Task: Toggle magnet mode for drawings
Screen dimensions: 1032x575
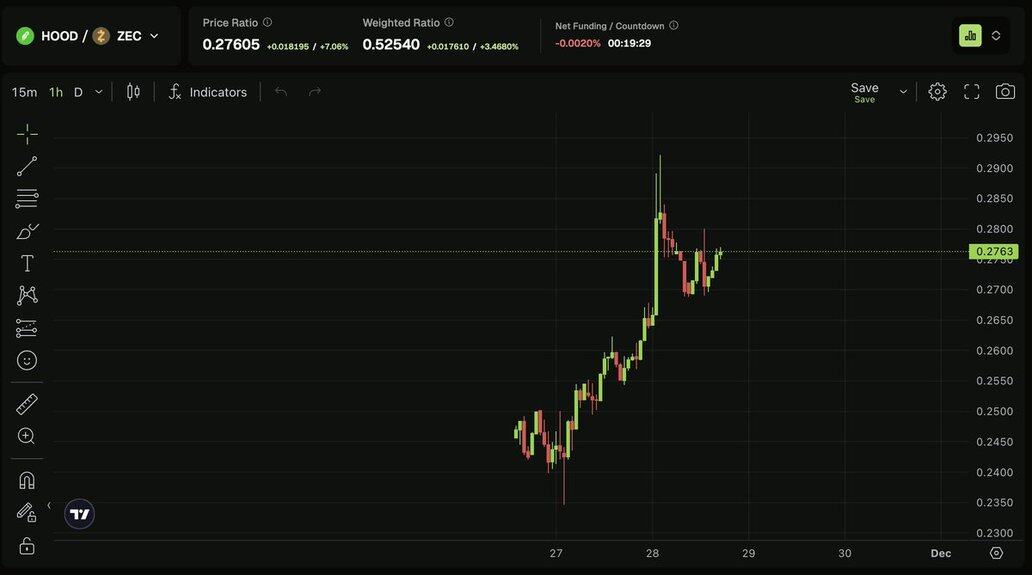Action: (27, 480)
